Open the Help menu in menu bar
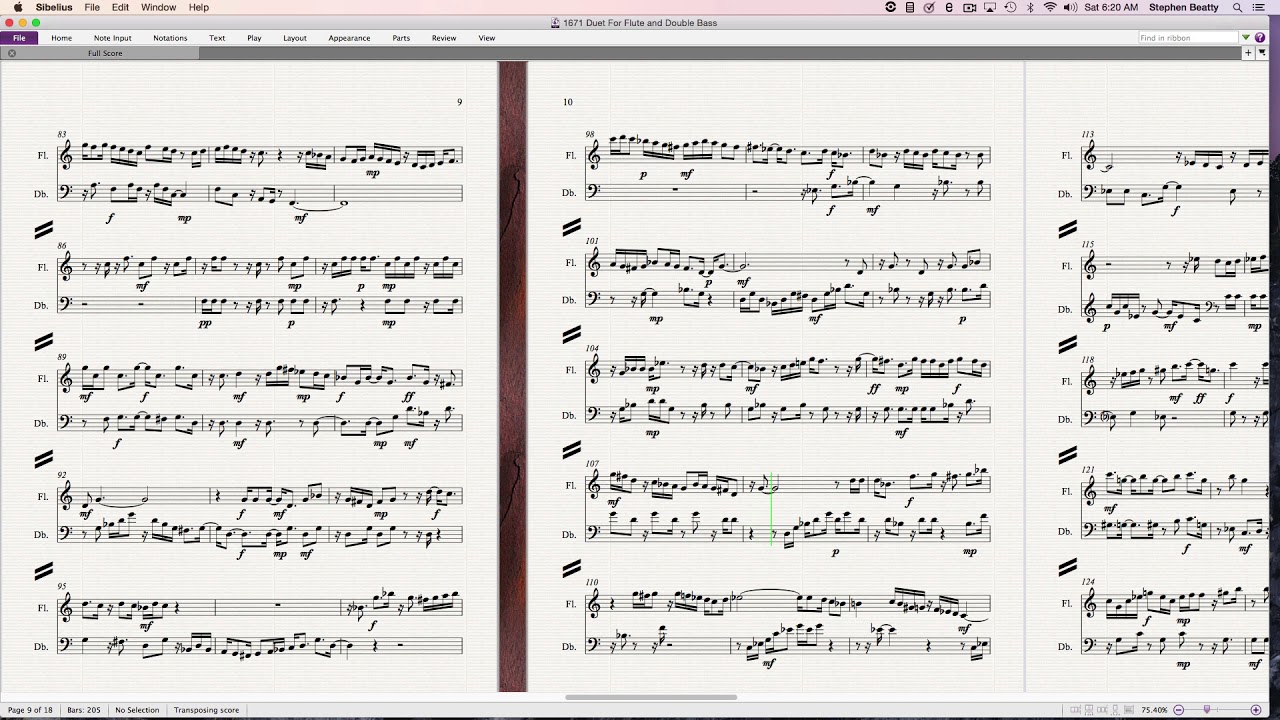This screenshot has width=1280, height=720. 199,7
